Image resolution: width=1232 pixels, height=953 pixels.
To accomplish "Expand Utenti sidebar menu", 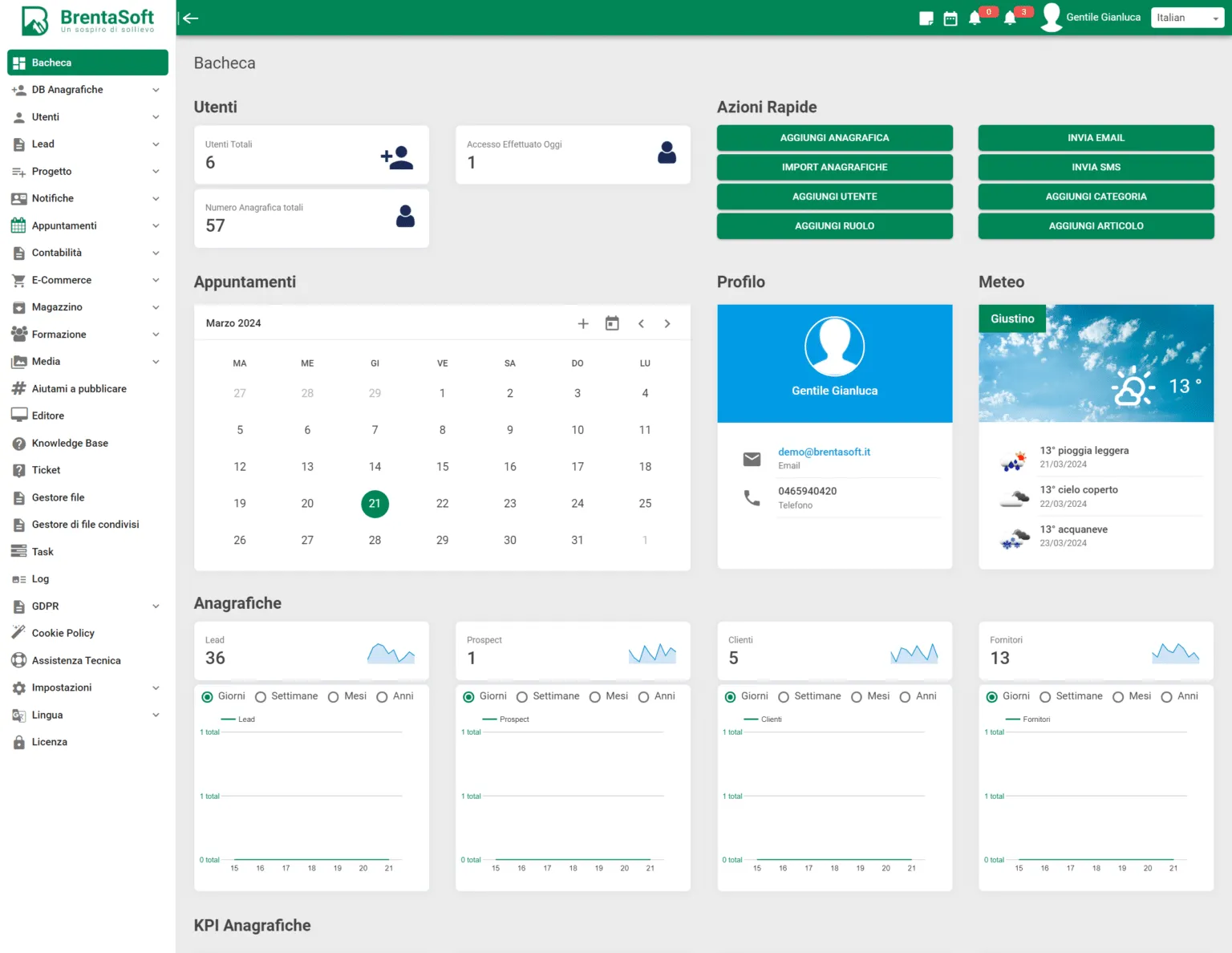I will point(88,117).
